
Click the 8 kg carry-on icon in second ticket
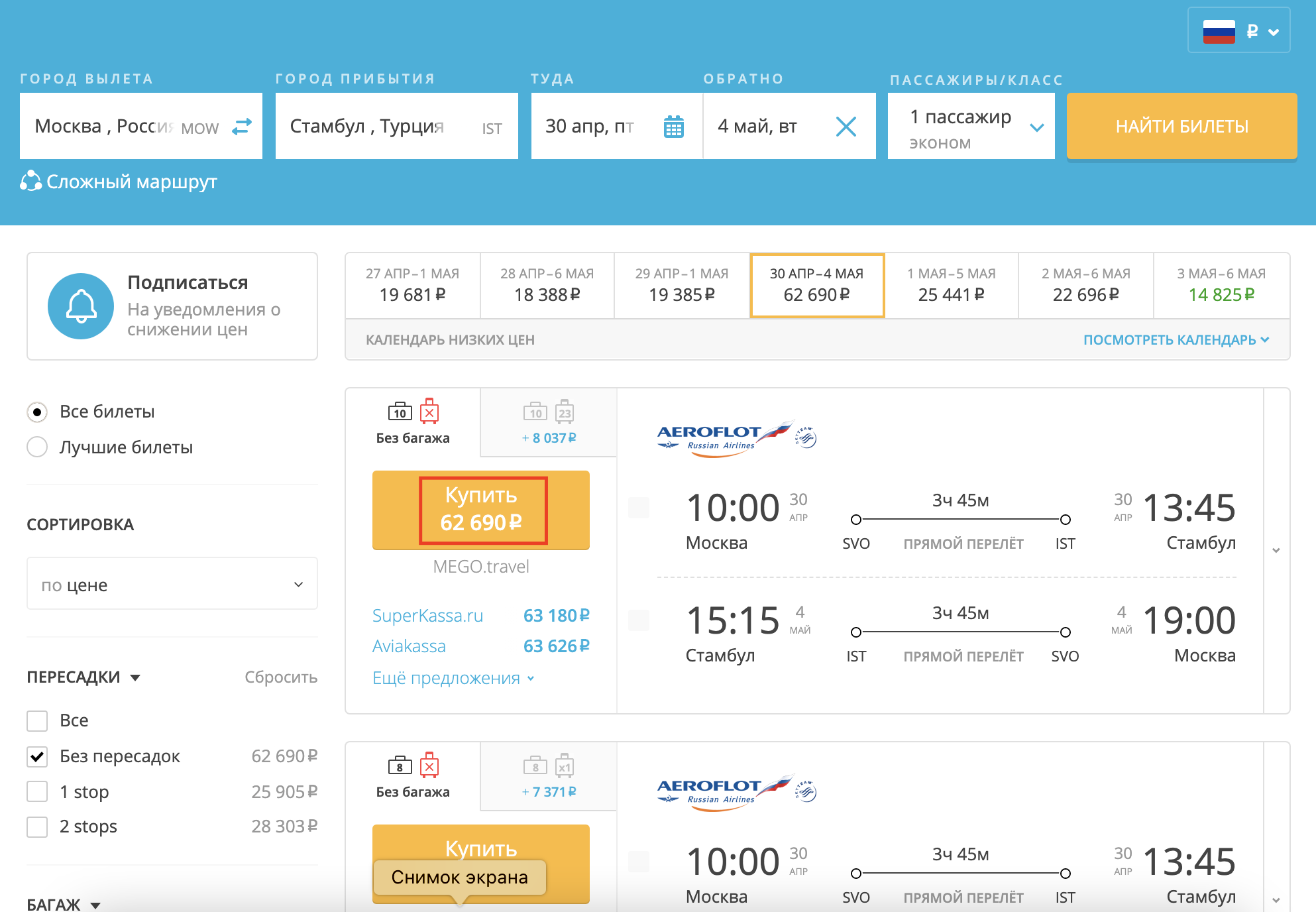(x=400, y=766)
